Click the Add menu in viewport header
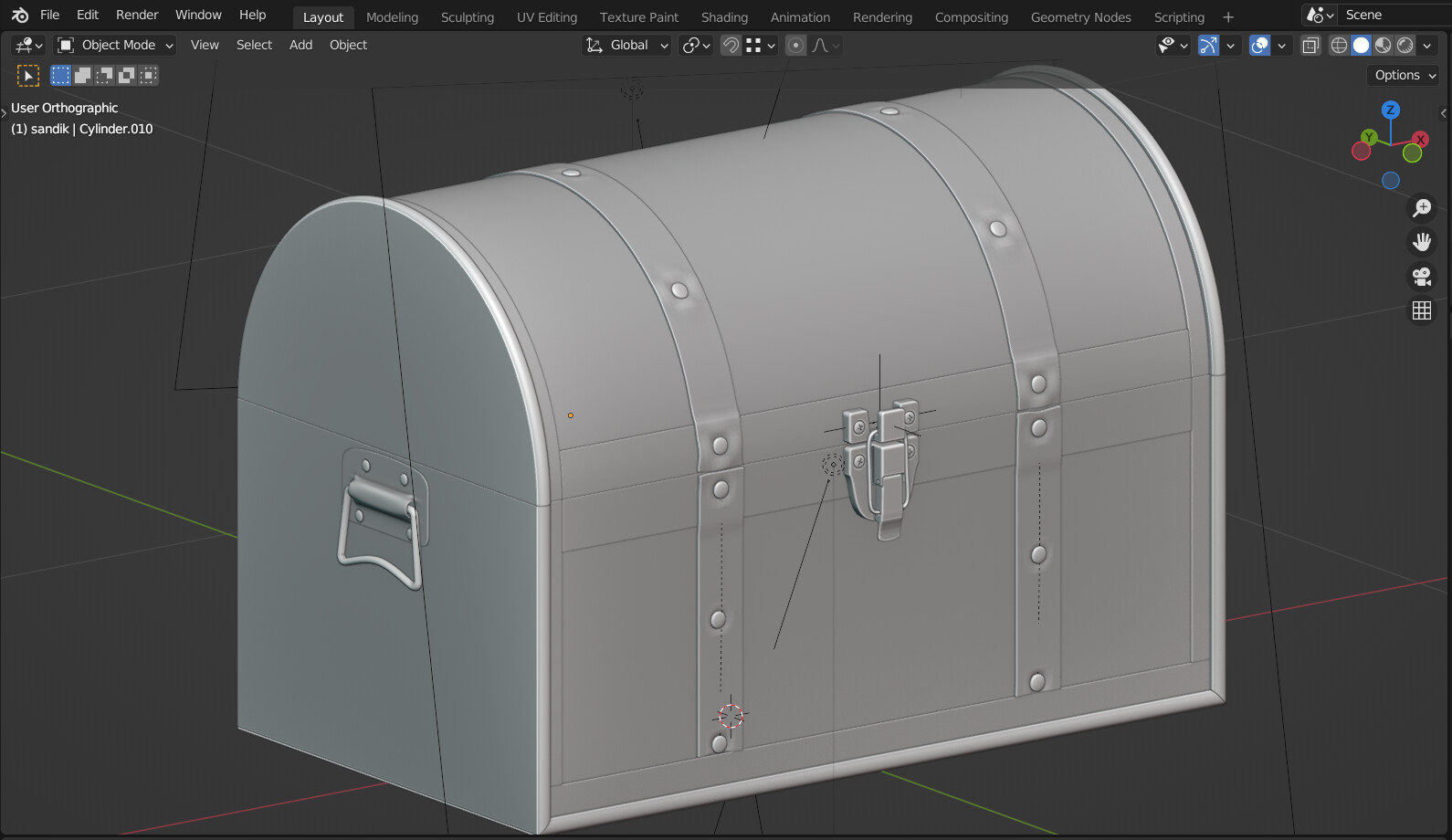The width and height of the screenshot is (1452, 840). click(x=300, y=45)
